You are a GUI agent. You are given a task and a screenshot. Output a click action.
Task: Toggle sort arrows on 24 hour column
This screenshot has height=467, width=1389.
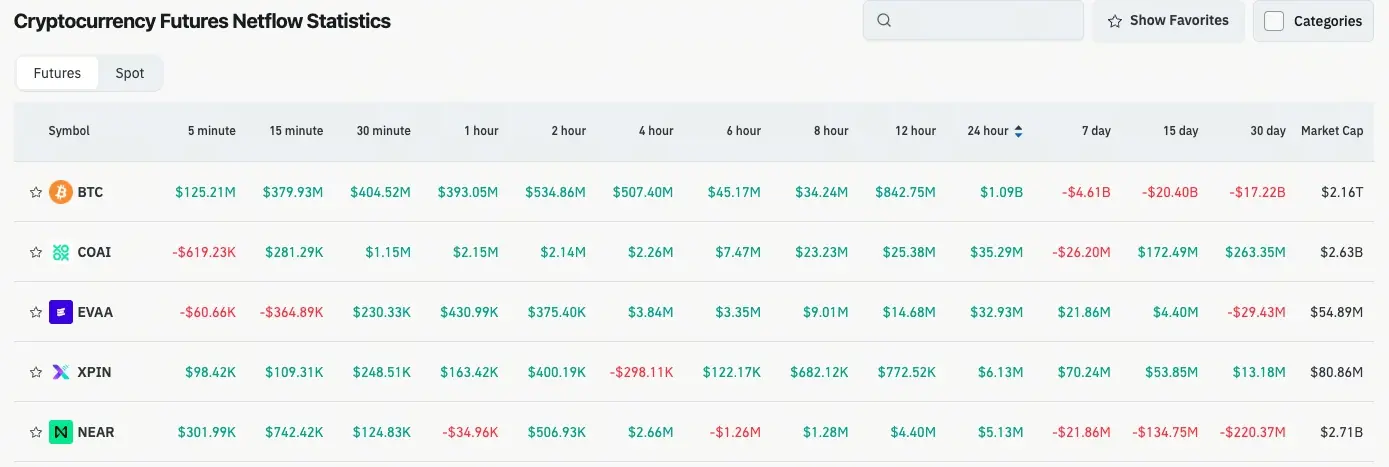(x=1018, y=131)
